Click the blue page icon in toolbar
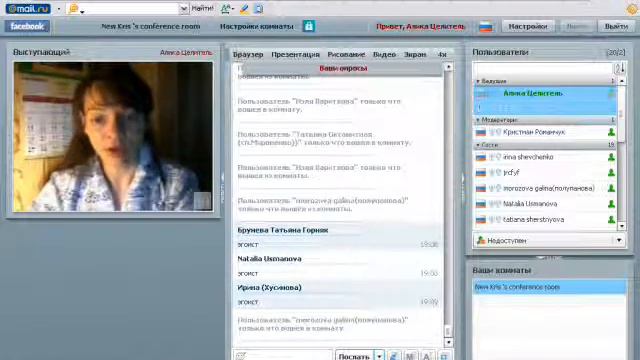Image resolution: width=640 pixels, height=360 pixels. 259,9
